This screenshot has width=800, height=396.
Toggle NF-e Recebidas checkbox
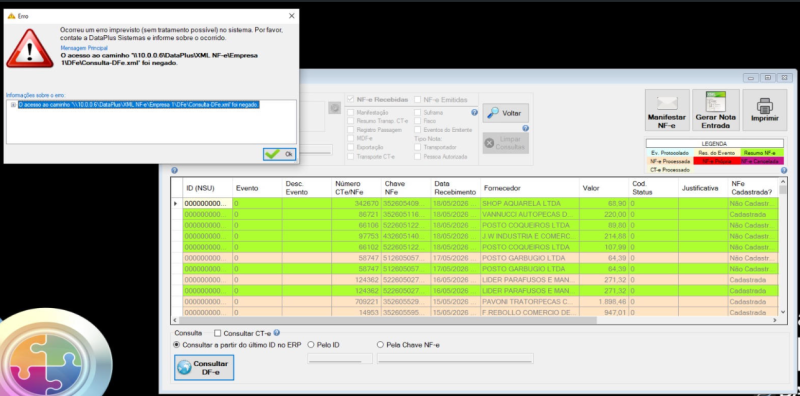tap(351, 100)
